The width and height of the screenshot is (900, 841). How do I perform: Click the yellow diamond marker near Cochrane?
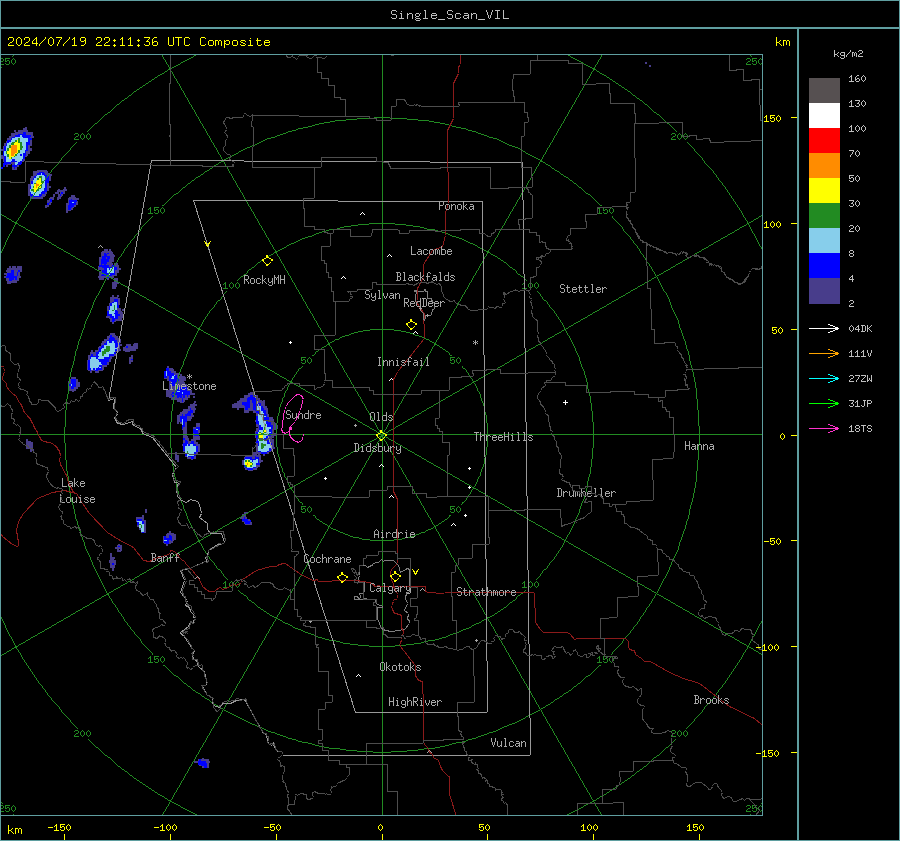(343, 577)
